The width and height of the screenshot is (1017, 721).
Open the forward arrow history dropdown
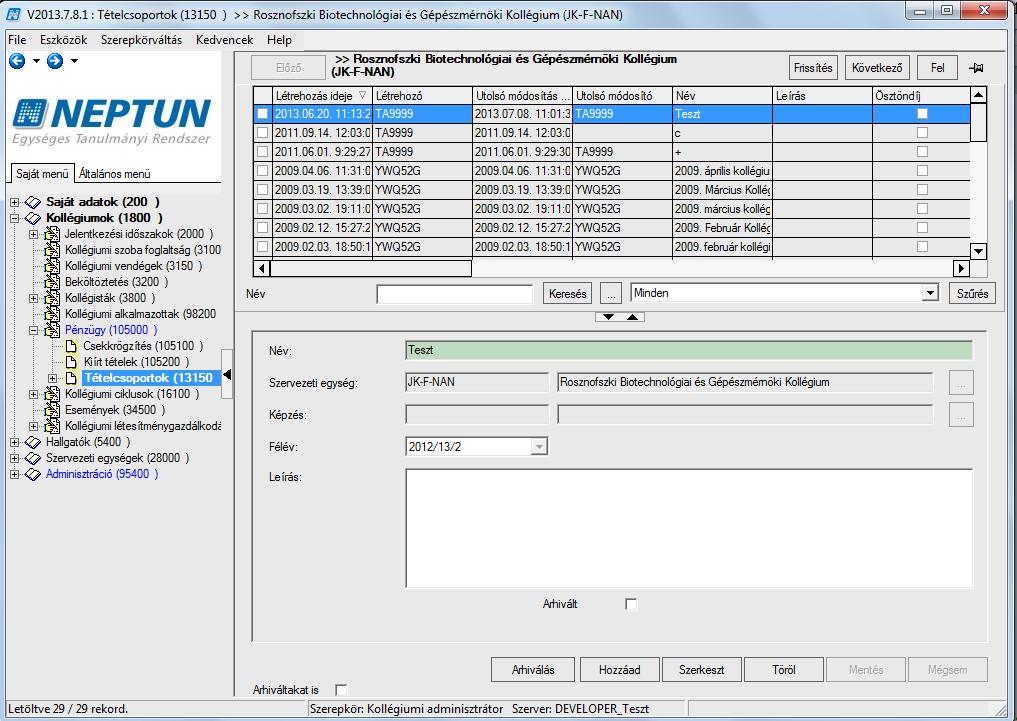point(75,61)
